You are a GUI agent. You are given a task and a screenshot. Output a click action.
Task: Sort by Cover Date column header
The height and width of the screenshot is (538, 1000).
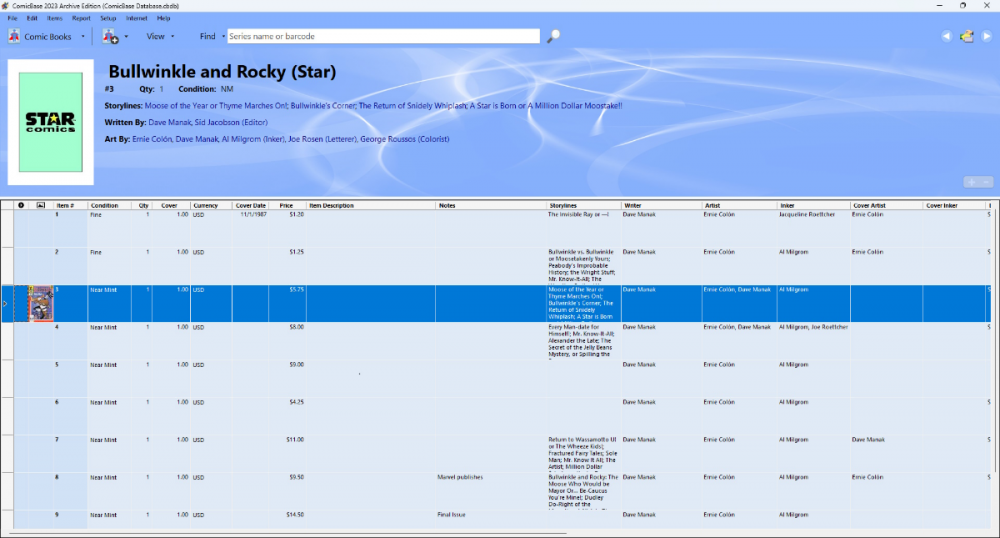coord(250,205)
